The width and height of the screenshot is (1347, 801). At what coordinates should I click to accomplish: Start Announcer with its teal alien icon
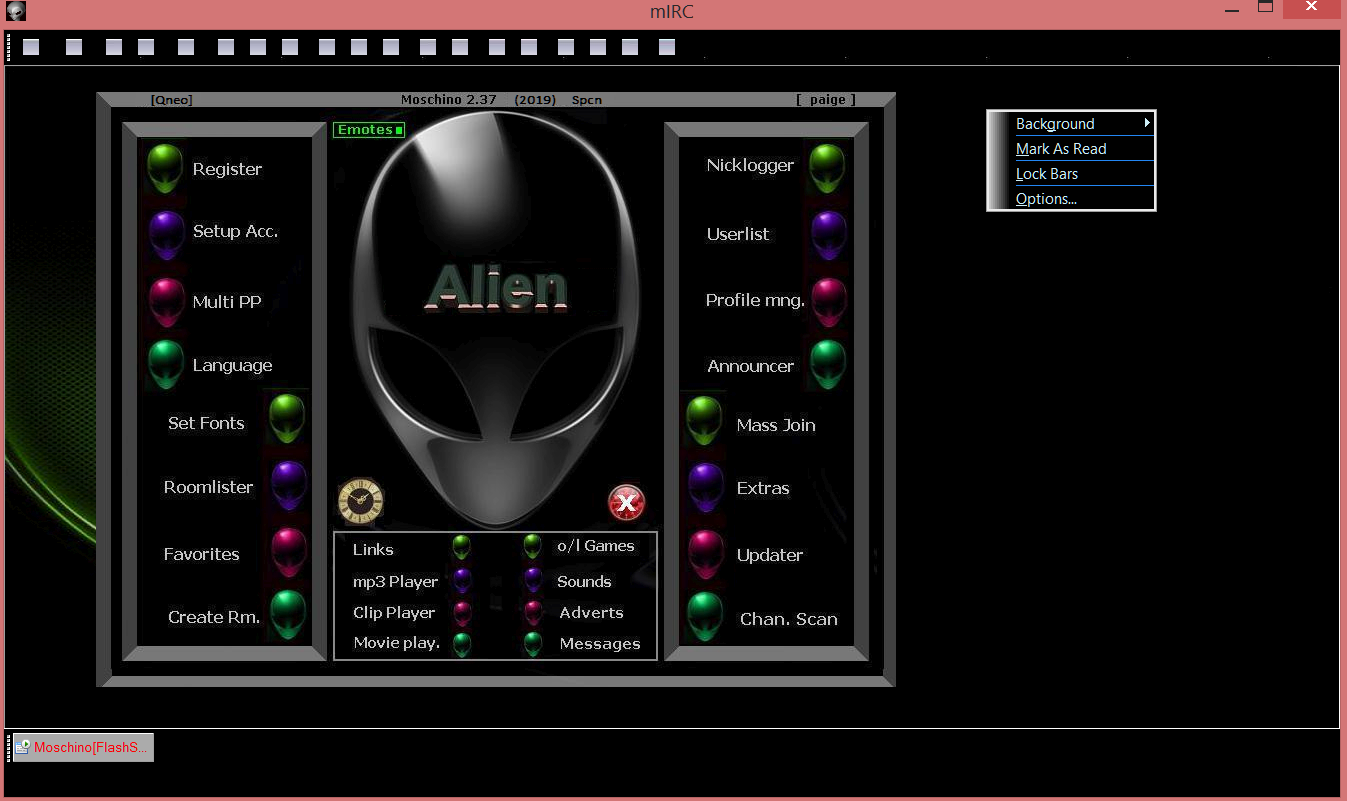(x=828, y=365)
